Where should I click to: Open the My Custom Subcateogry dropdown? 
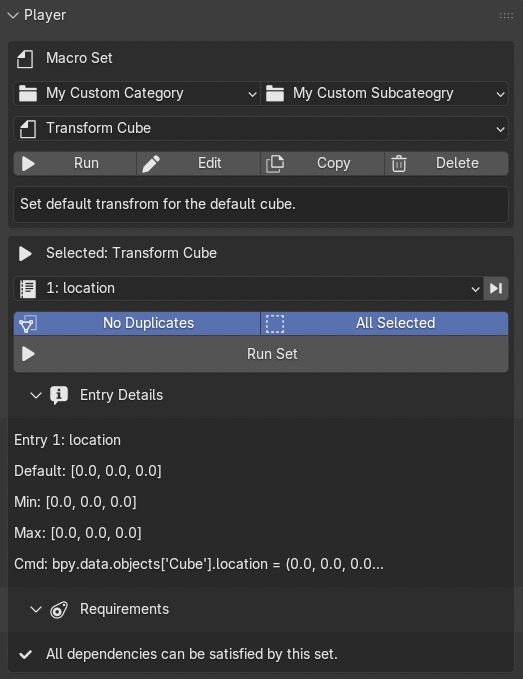coord(384,94)
